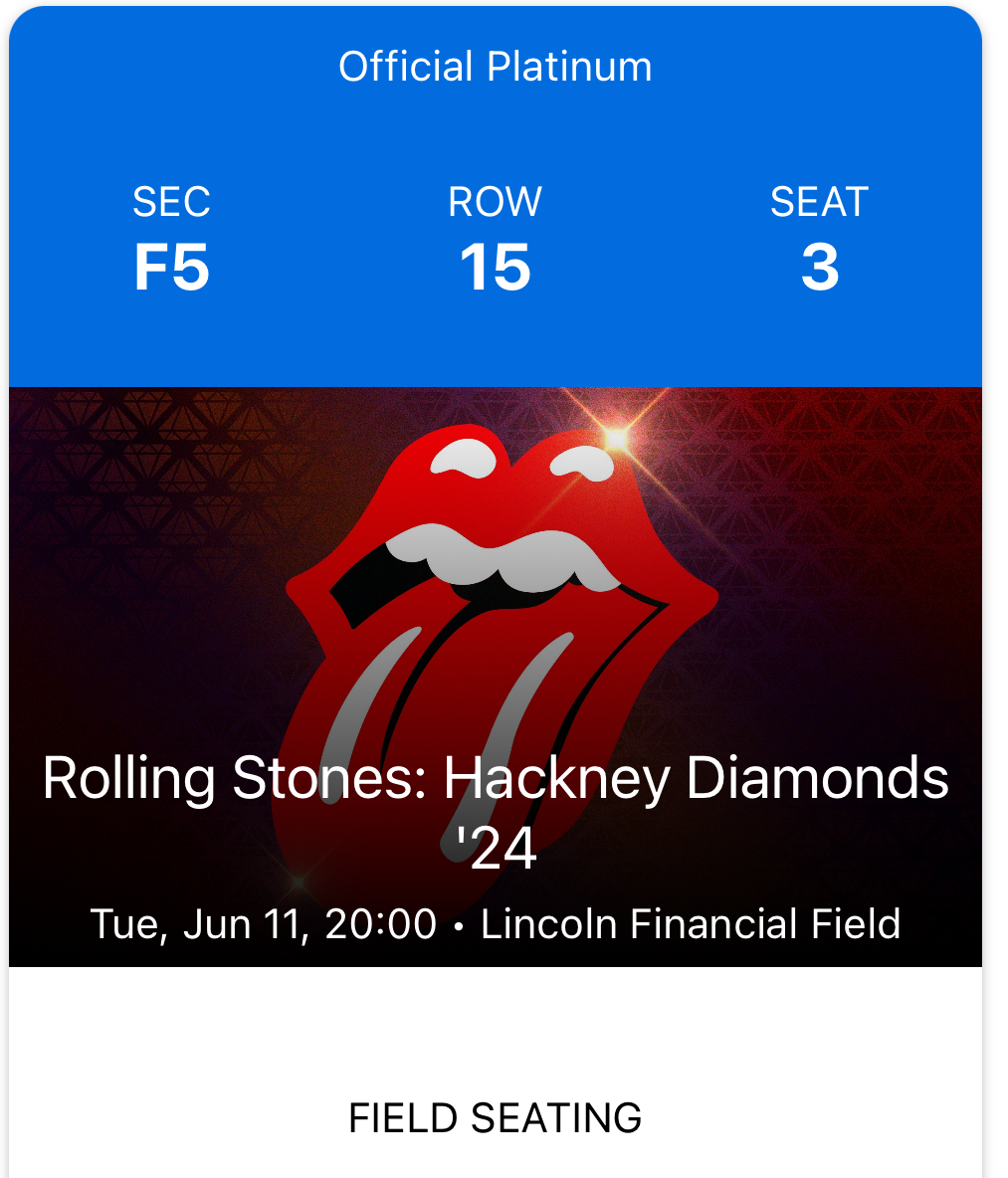
Task: Click row number 15
Action: tap(496, 268)
